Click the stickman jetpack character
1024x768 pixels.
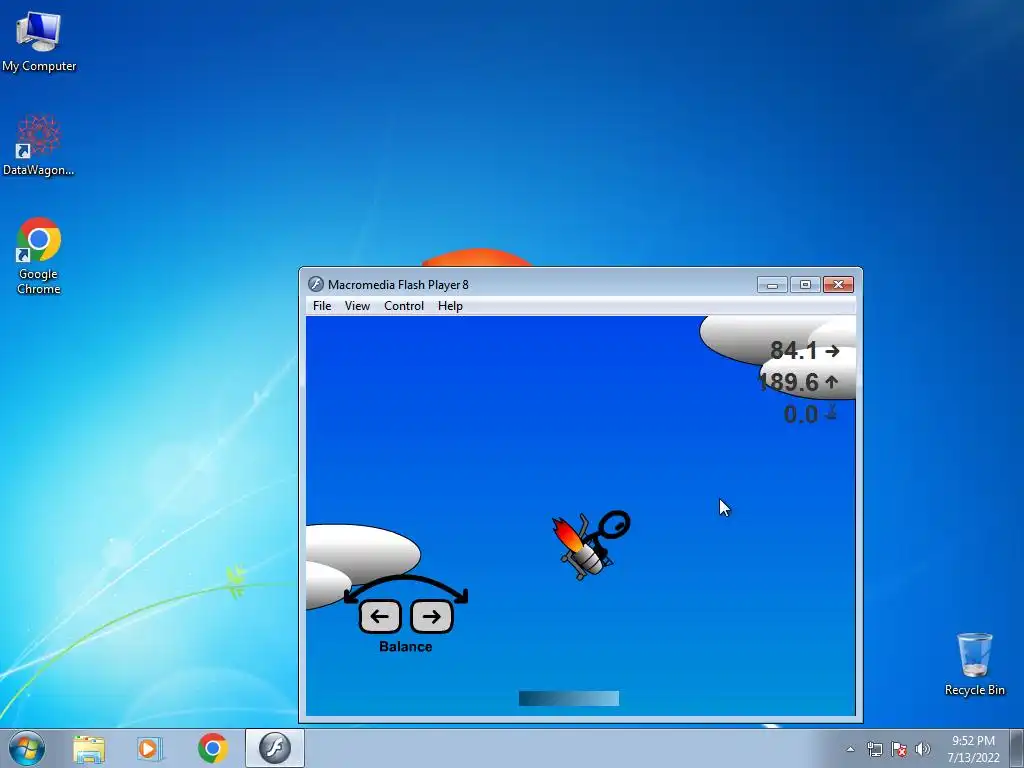591,545
